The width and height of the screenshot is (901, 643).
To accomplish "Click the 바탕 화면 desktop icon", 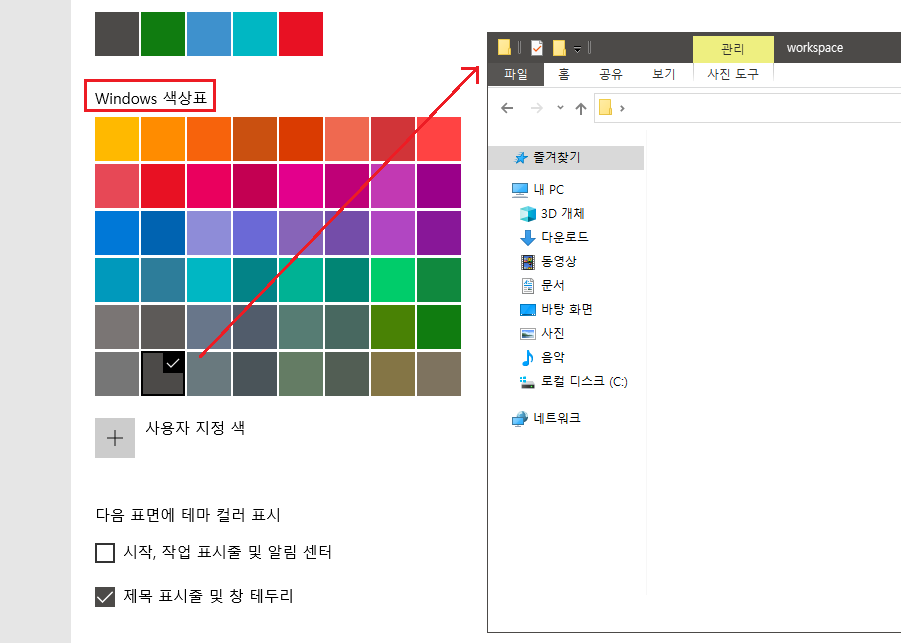I will click(527, 310).
